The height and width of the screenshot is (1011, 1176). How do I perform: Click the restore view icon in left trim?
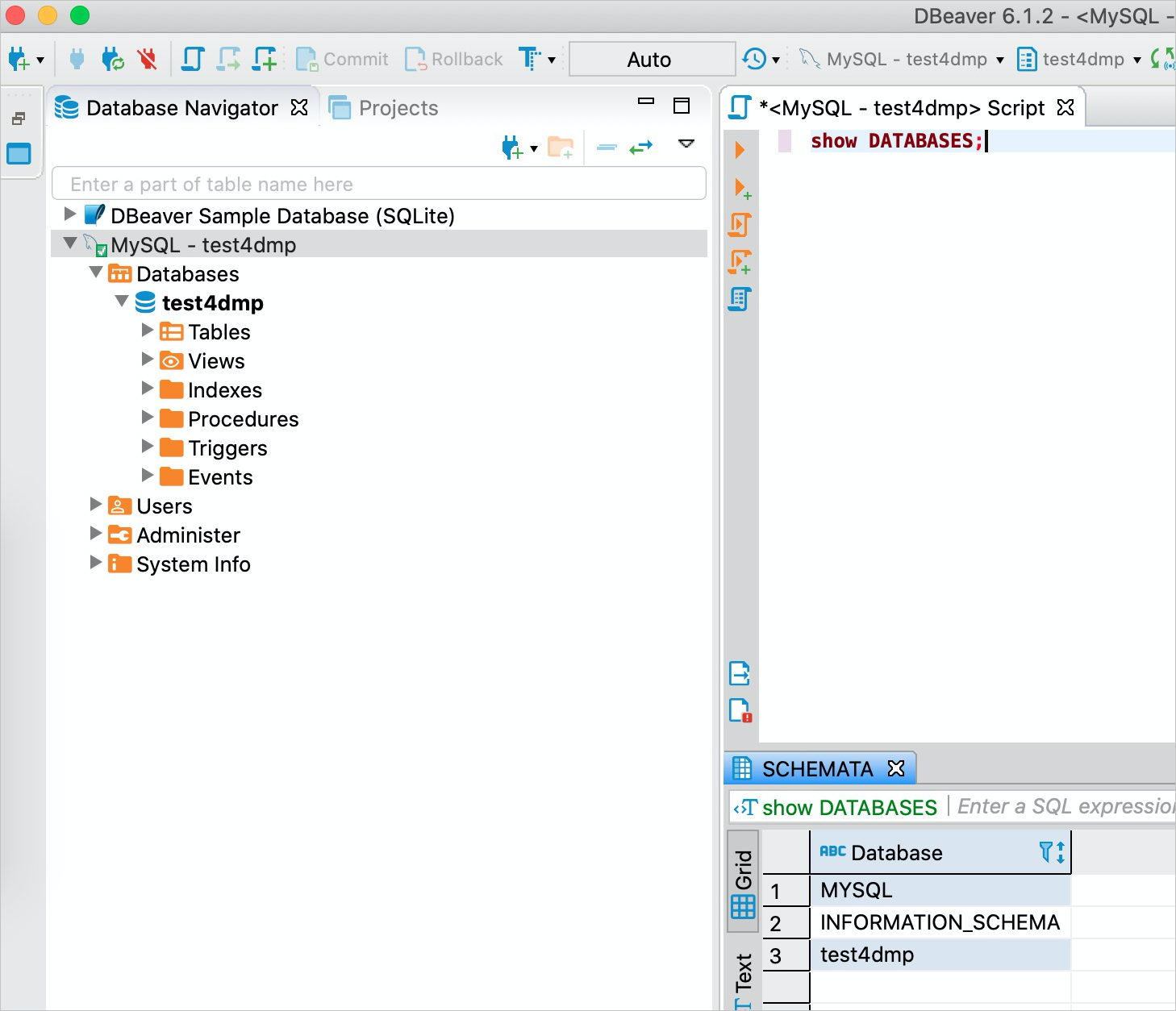19,119
